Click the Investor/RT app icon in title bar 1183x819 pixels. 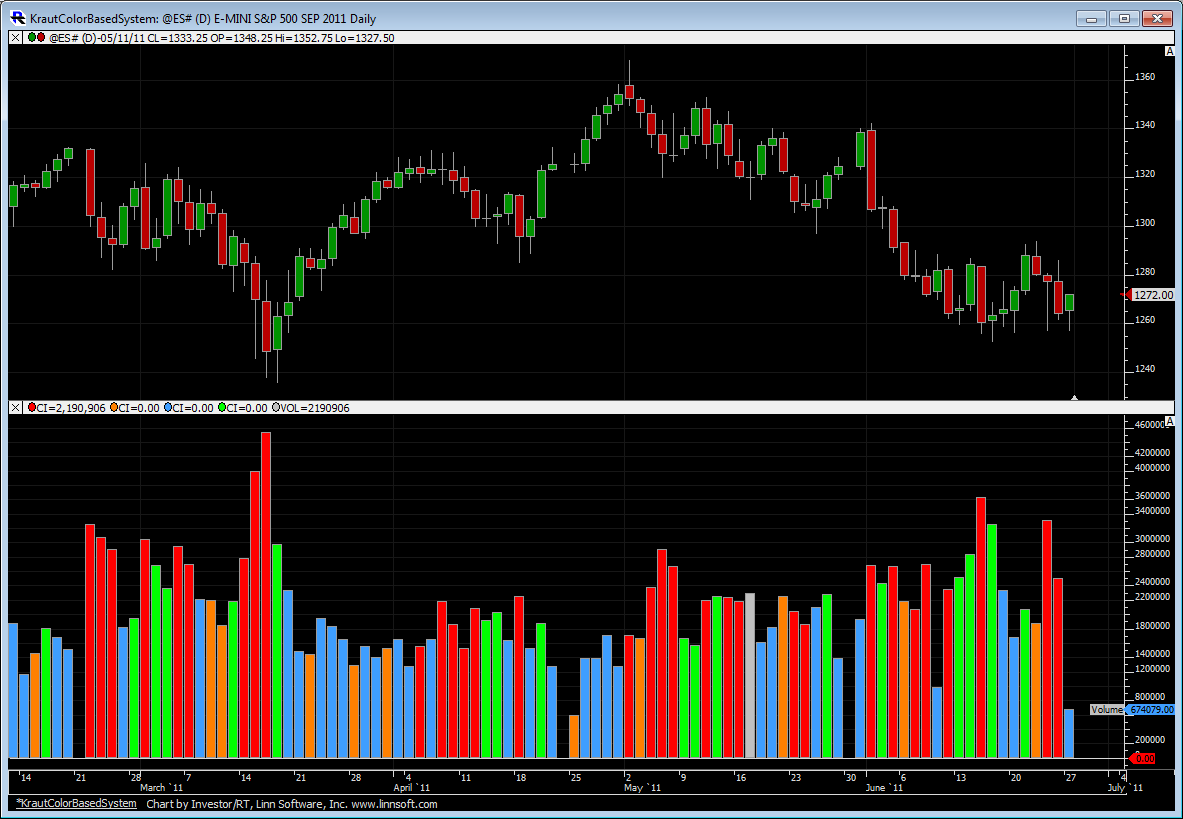(17, 18)
